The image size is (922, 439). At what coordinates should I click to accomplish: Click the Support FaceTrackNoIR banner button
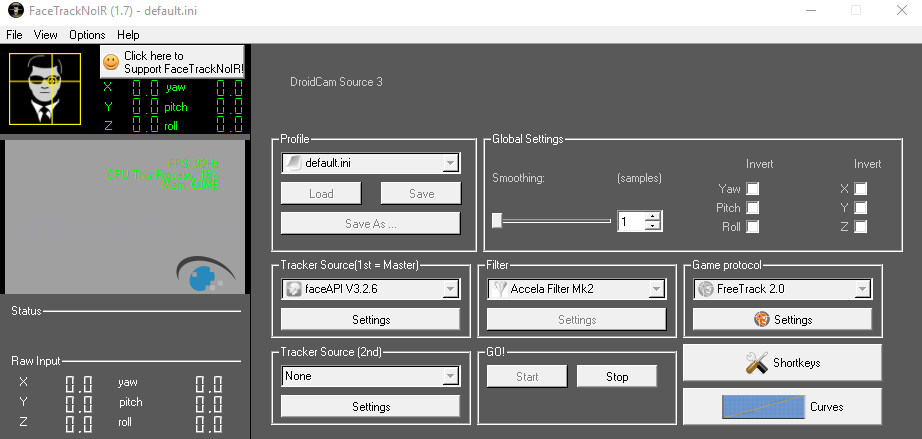pos(172,62)
